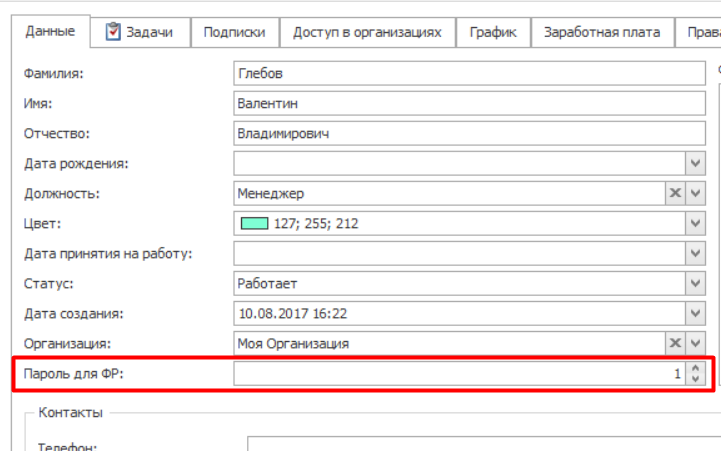Open the Заработная плата tab

[x=601, y=32]
